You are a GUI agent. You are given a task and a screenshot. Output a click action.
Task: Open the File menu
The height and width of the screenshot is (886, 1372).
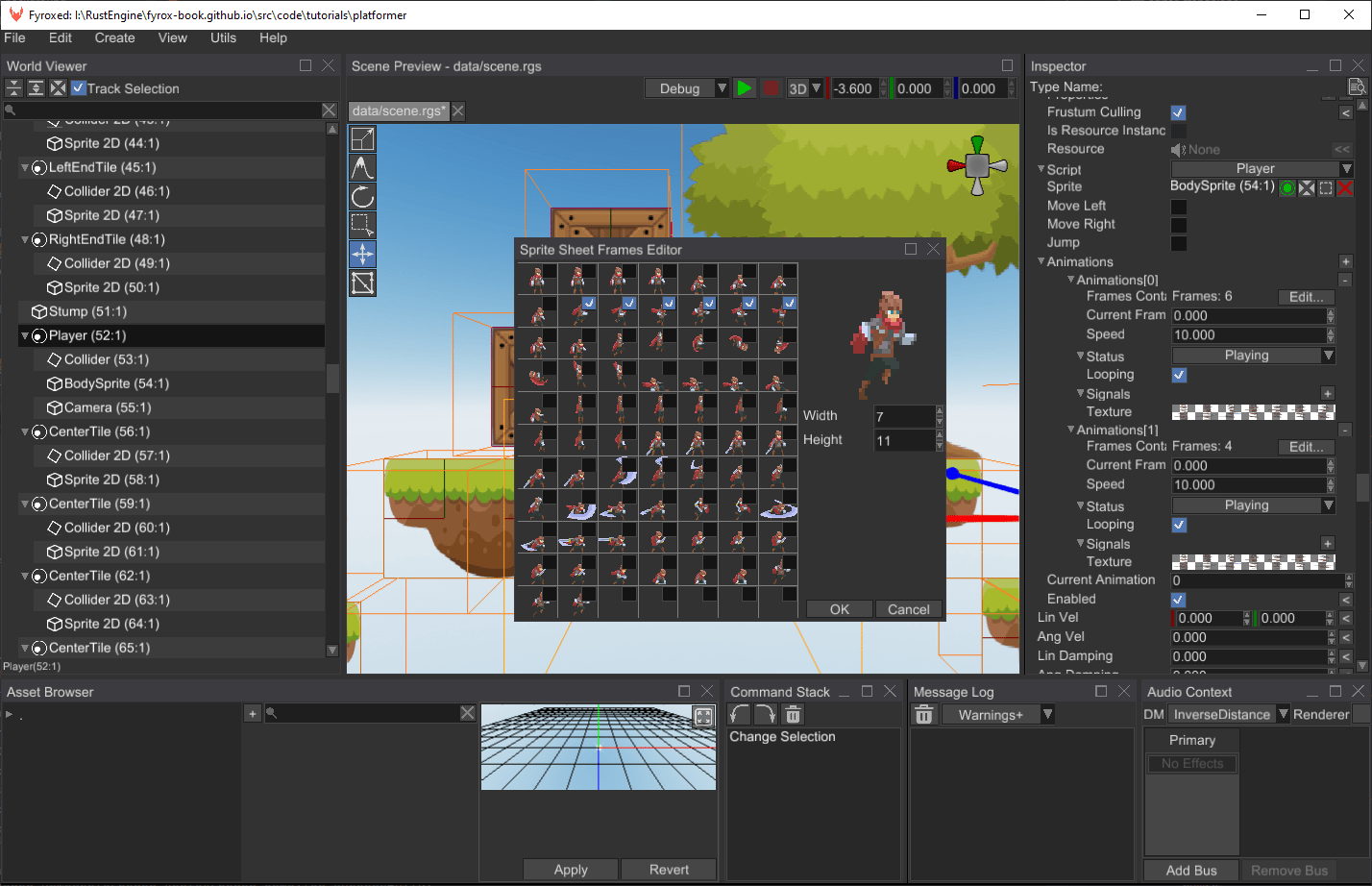(14, 37)
